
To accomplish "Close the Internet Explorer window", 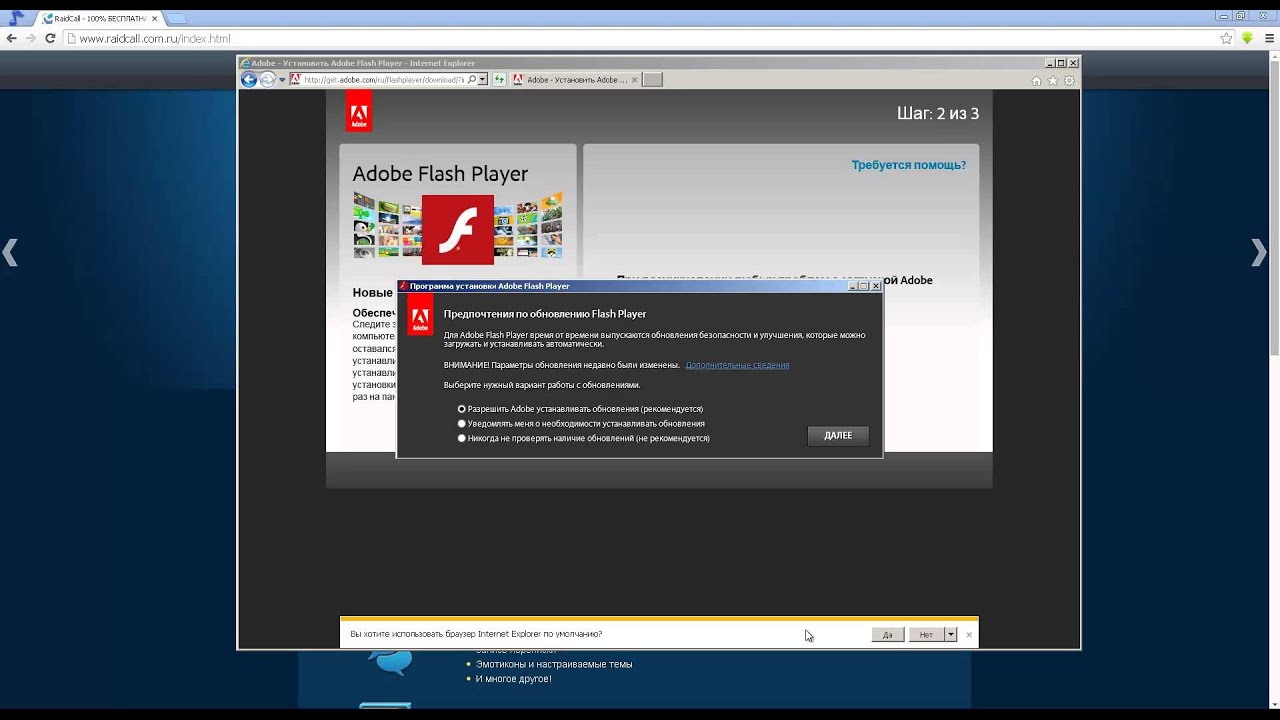I will [x=1073, y=63].
